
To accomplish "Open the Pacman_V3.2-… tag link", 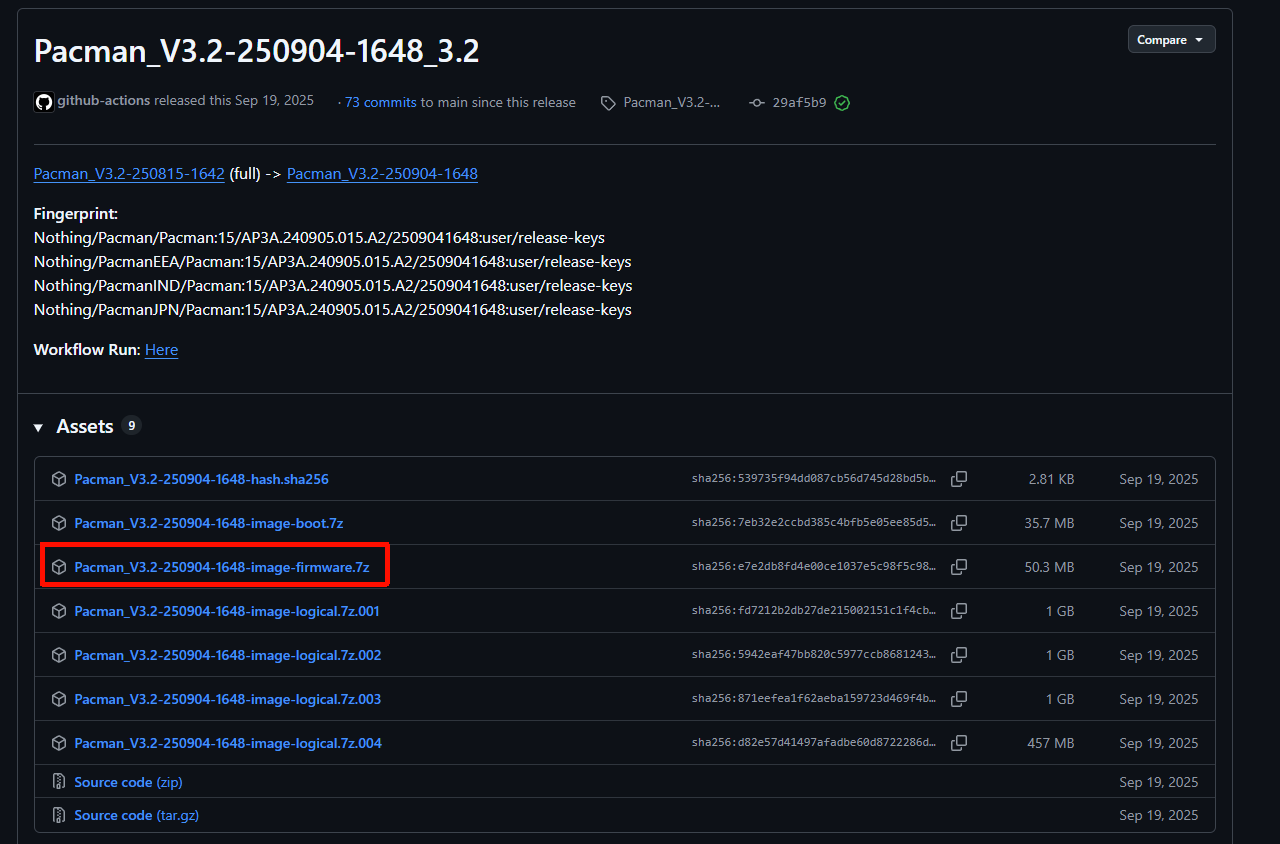I will [x=671, y=102].
